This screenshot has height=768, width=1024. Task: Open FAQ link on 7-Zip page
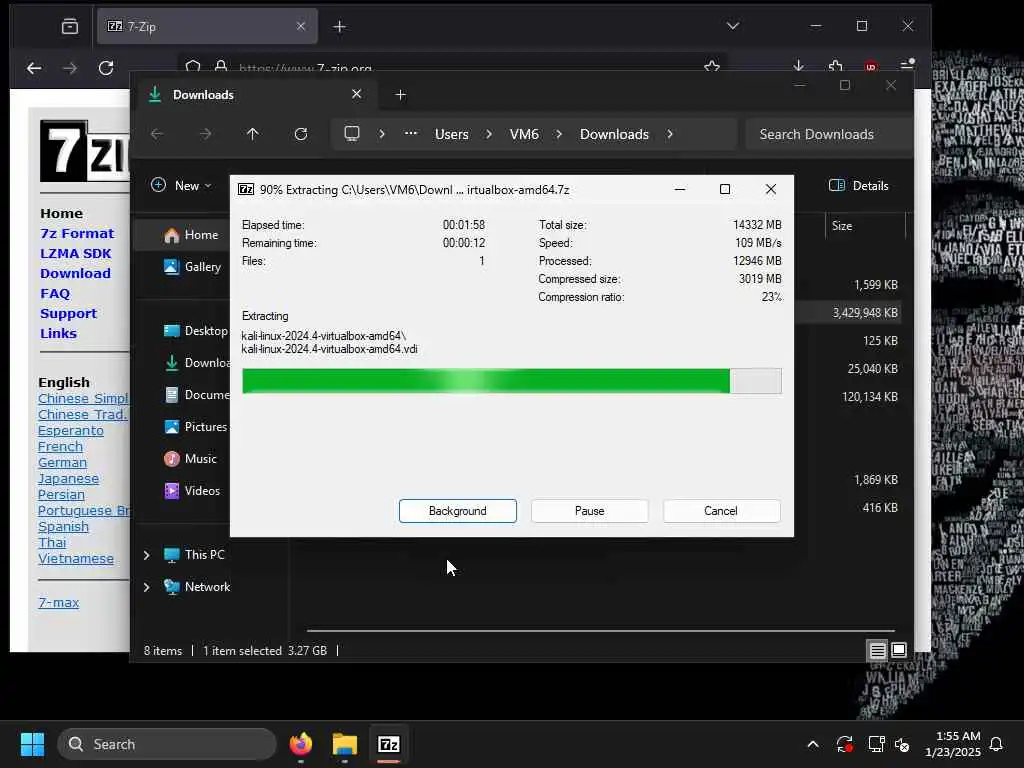pyautogui.click(x=55, y=293)
